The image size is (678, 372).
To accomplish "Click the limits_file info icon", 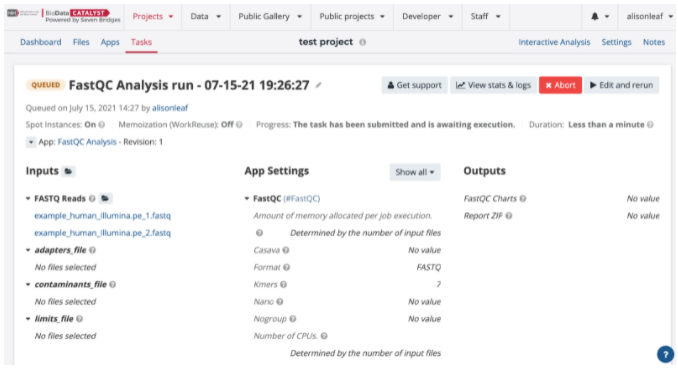I will [80, 319].
